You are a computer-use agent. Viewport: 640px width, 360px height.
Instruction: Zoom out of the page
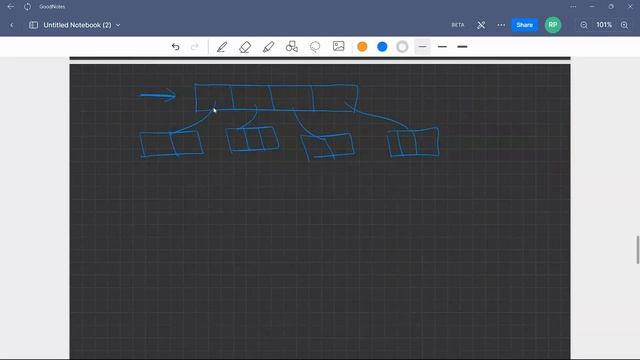point(584,25)
